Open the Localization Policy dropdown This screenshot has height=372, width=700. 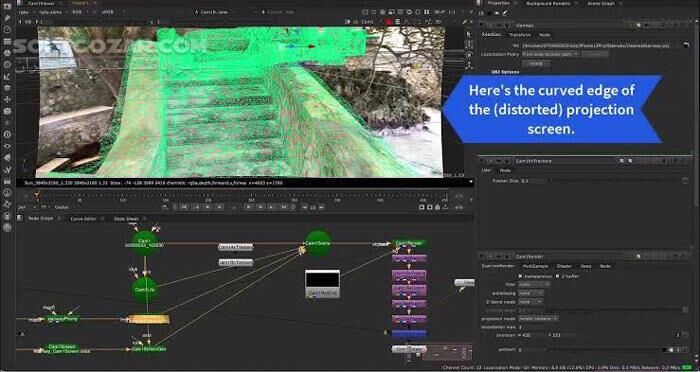(550, 54)
